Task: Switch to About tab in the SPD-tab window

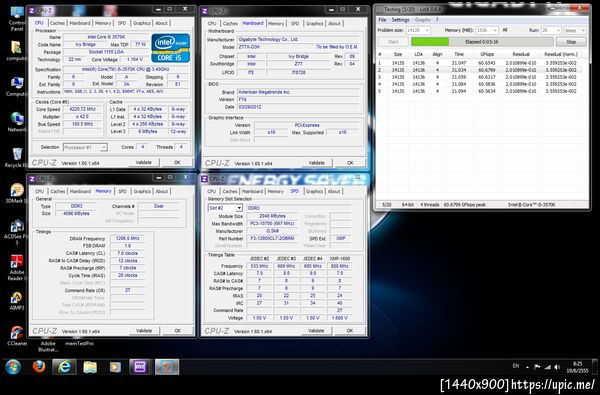Action: 334,191
